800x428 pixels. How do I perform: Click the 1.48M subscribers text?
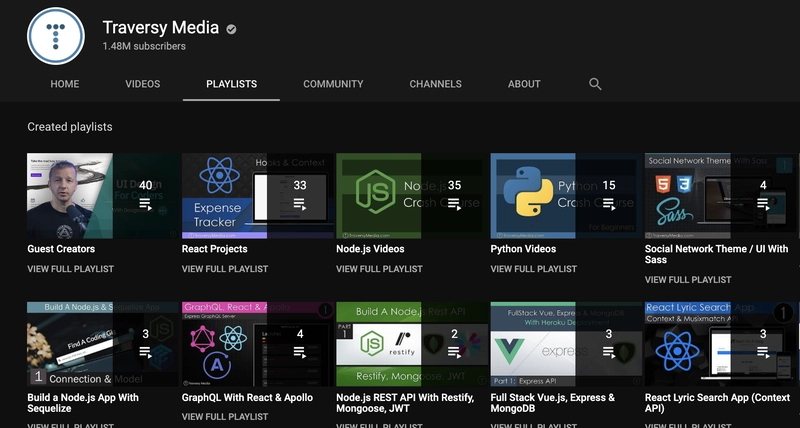tap(144, 46)
